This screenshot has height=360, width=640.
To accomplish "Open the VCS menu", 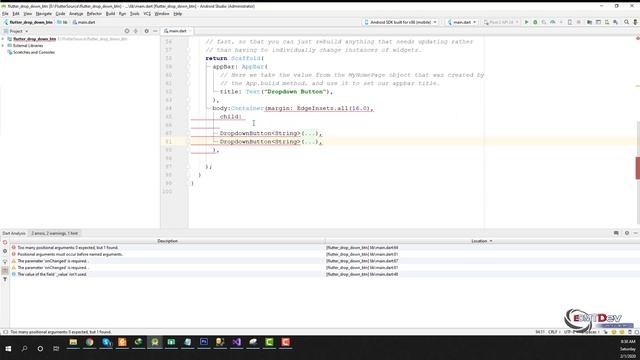I will [x=147, y=13].
